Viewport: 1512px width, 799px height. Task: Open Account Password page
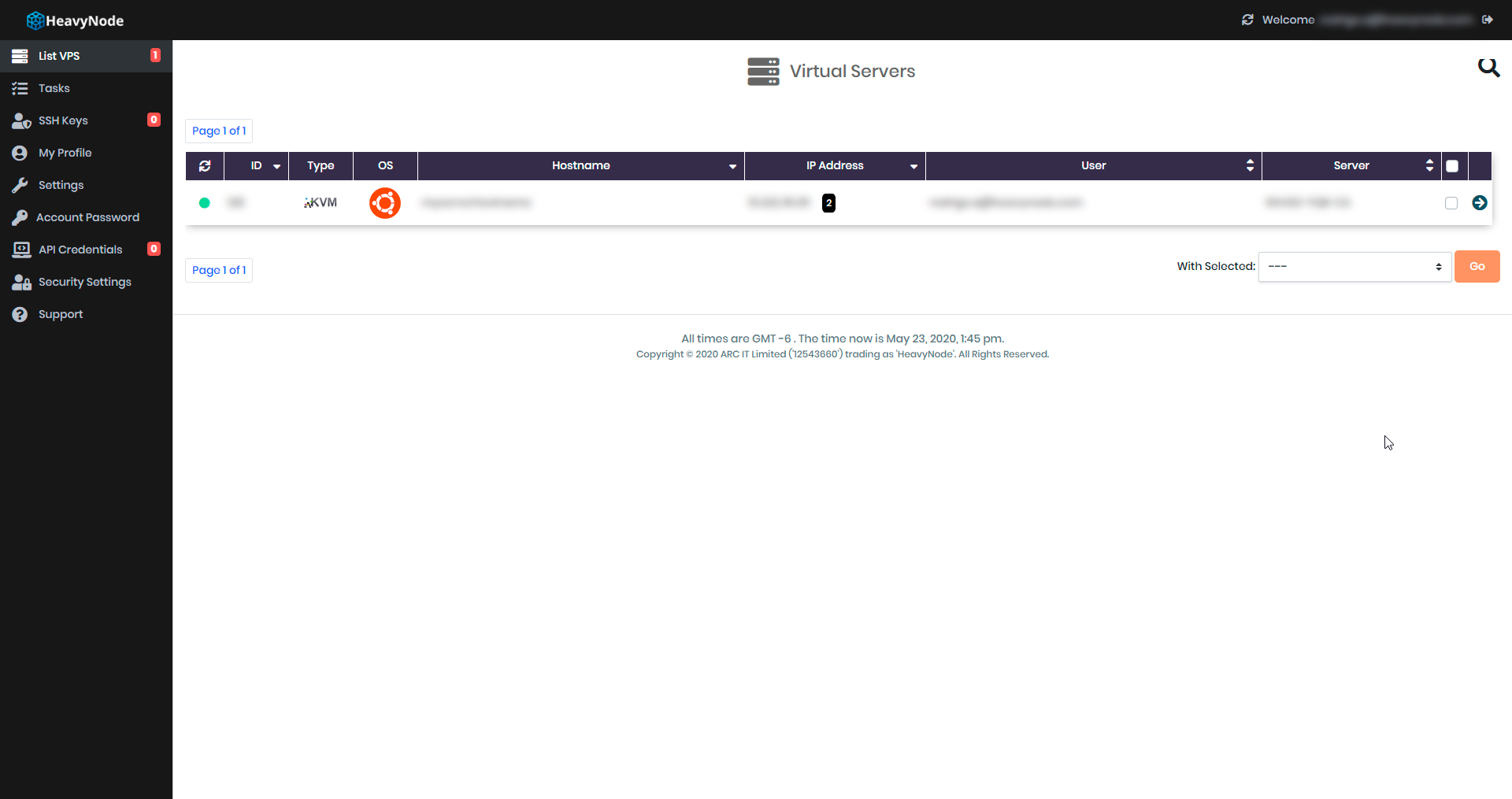click(x=86, y=217)
